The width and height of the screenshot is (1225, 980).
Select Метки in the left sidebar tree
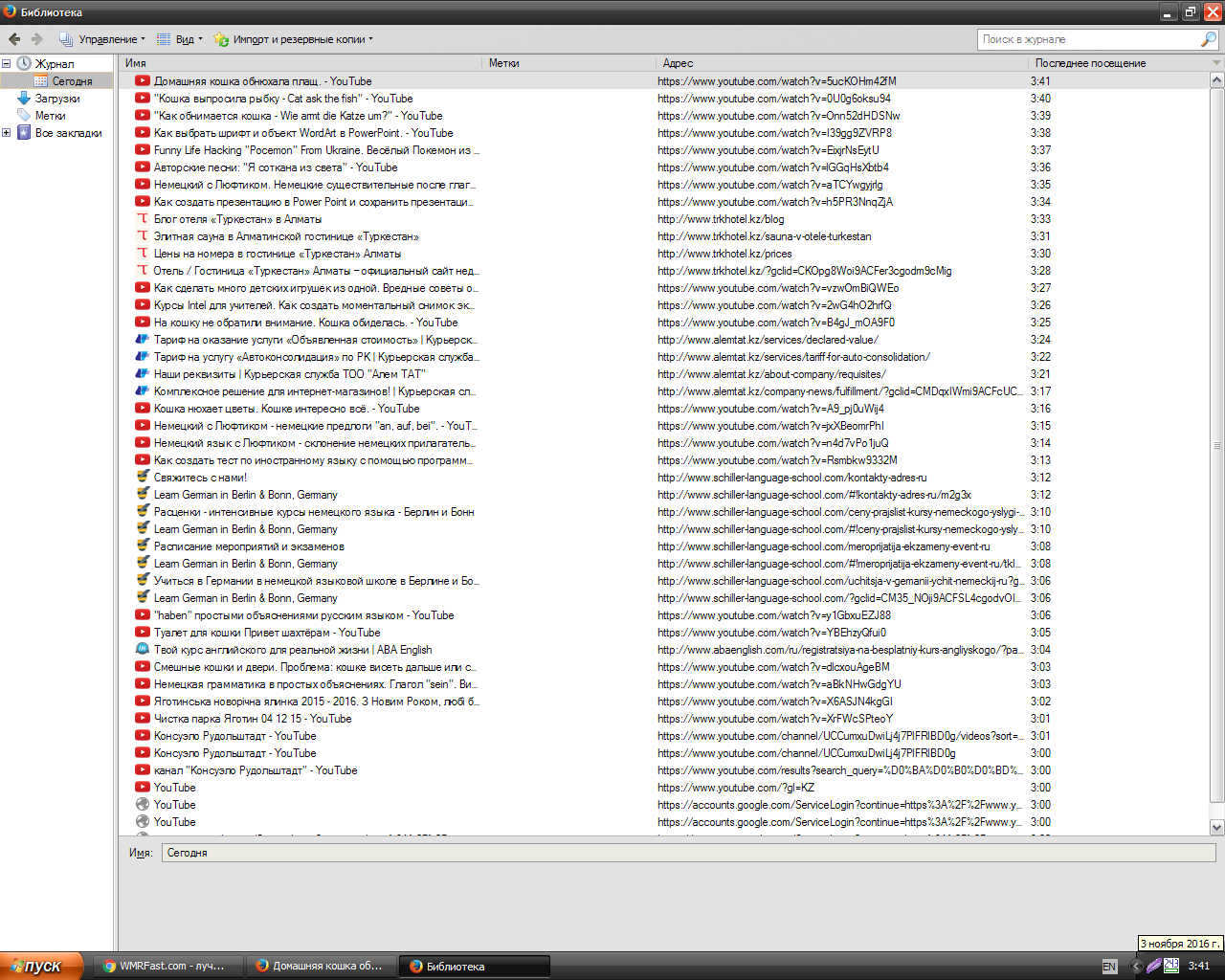(51, 116)
